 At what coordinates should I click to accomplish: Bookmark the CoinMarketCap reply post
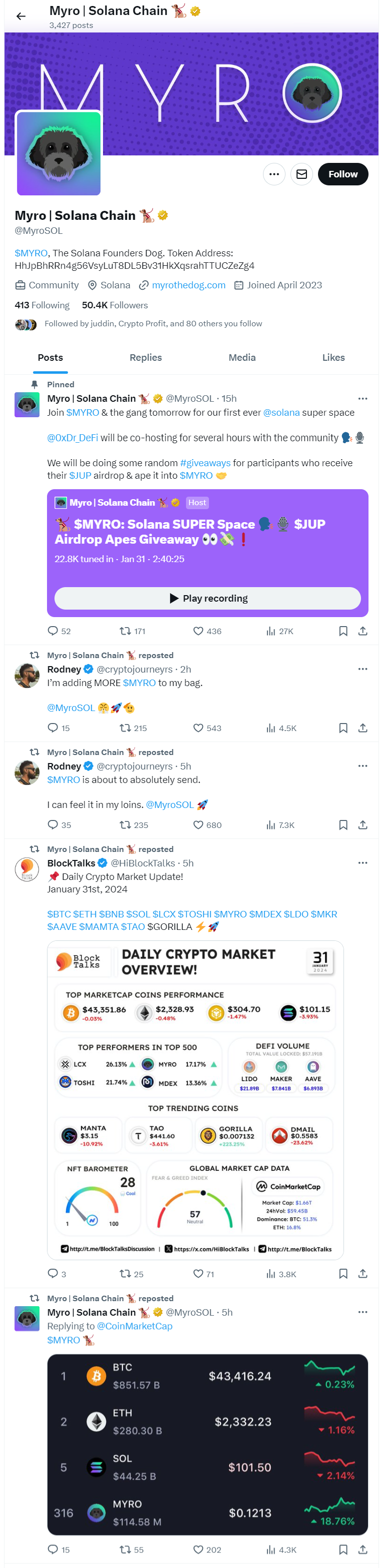pyautogui.click(x=343, y=1549)
